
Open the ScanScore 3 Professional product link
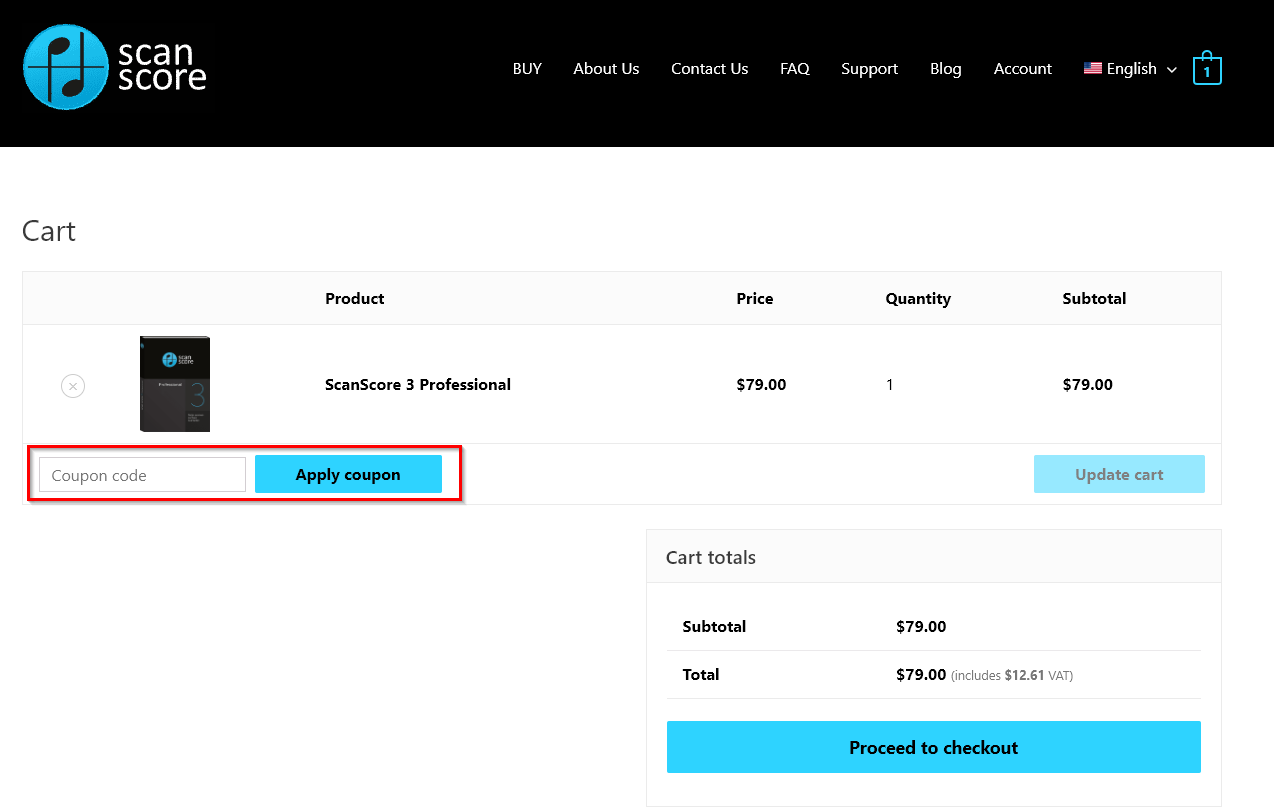417,385
